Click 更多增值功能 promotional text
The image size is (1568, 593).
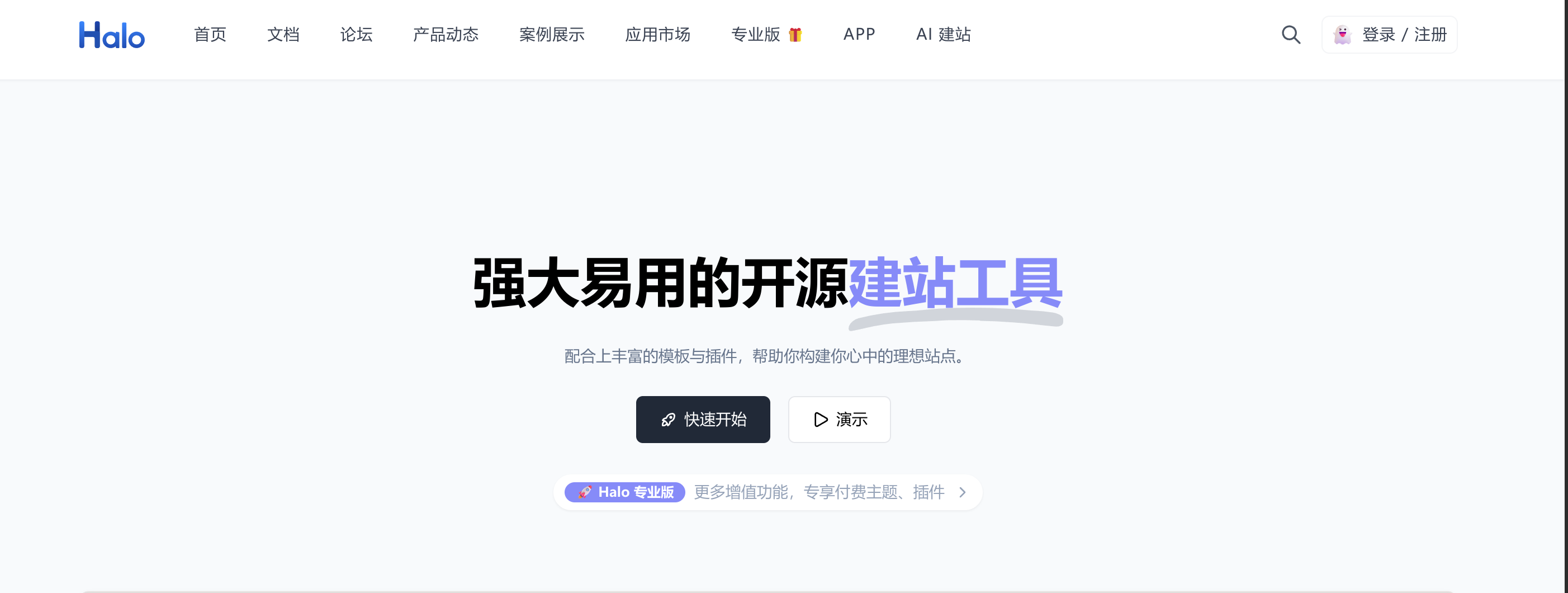[741, 492]
